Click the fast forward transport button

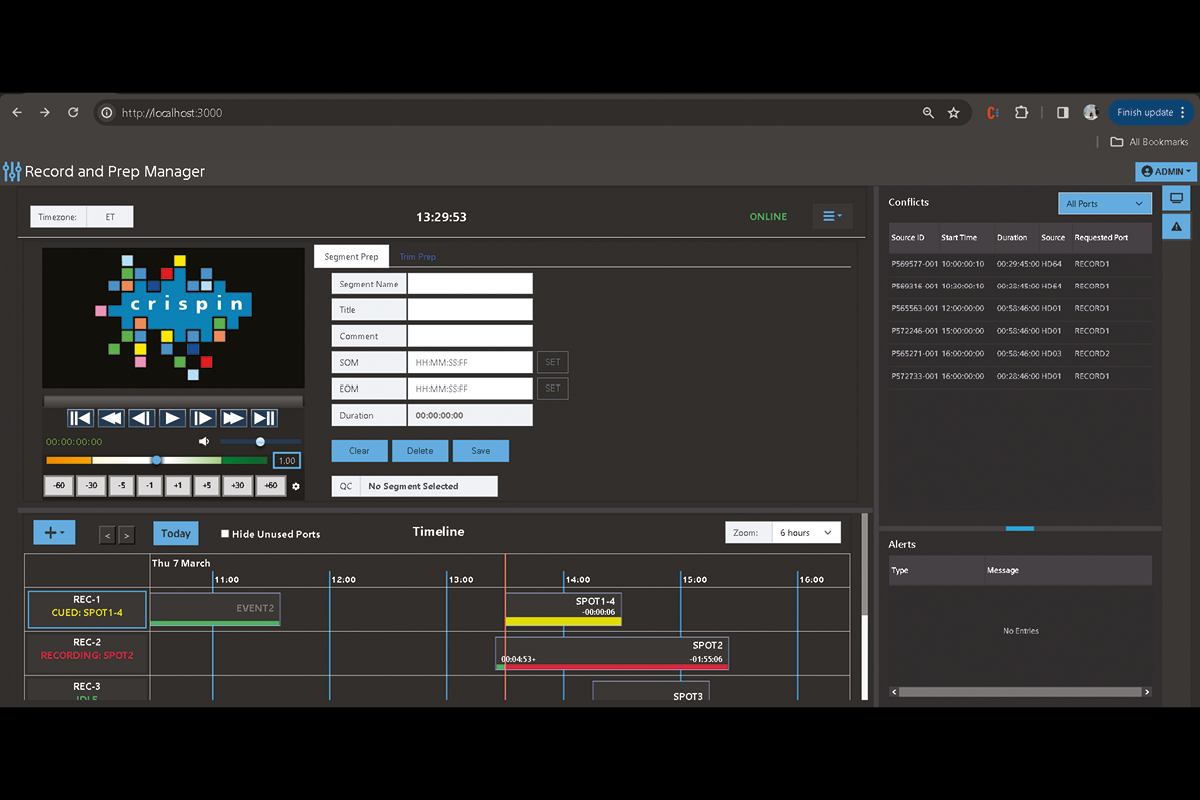pos(233,418)
